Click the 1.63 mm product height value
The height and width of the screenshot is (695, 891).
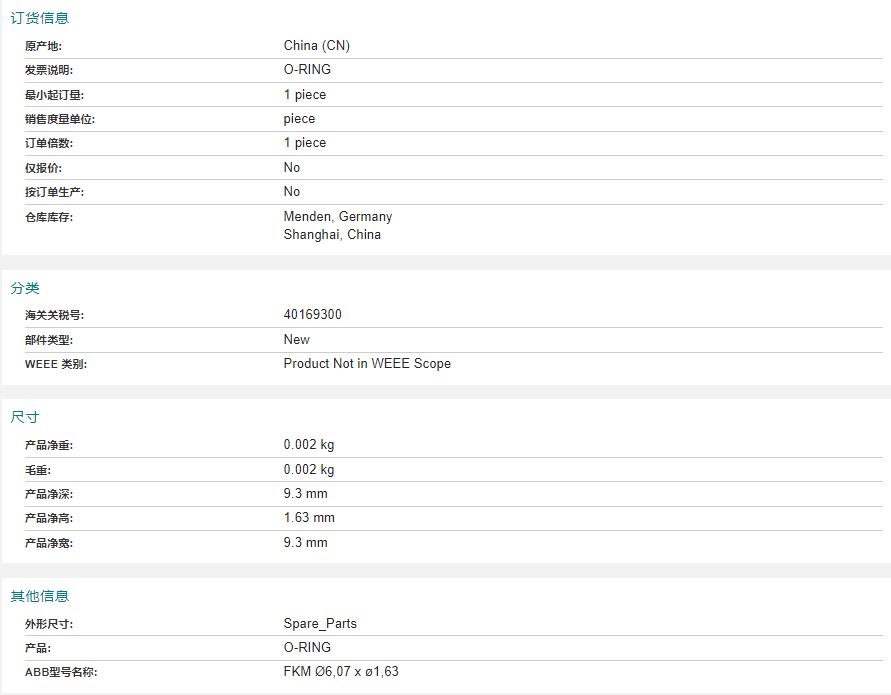309,518
